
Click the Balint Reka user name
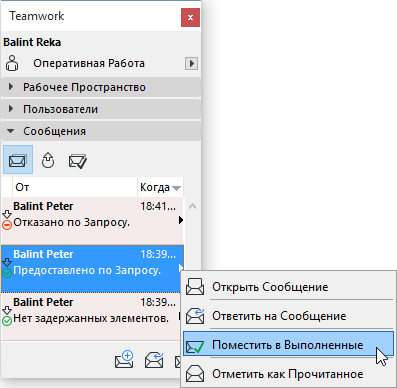32,42
